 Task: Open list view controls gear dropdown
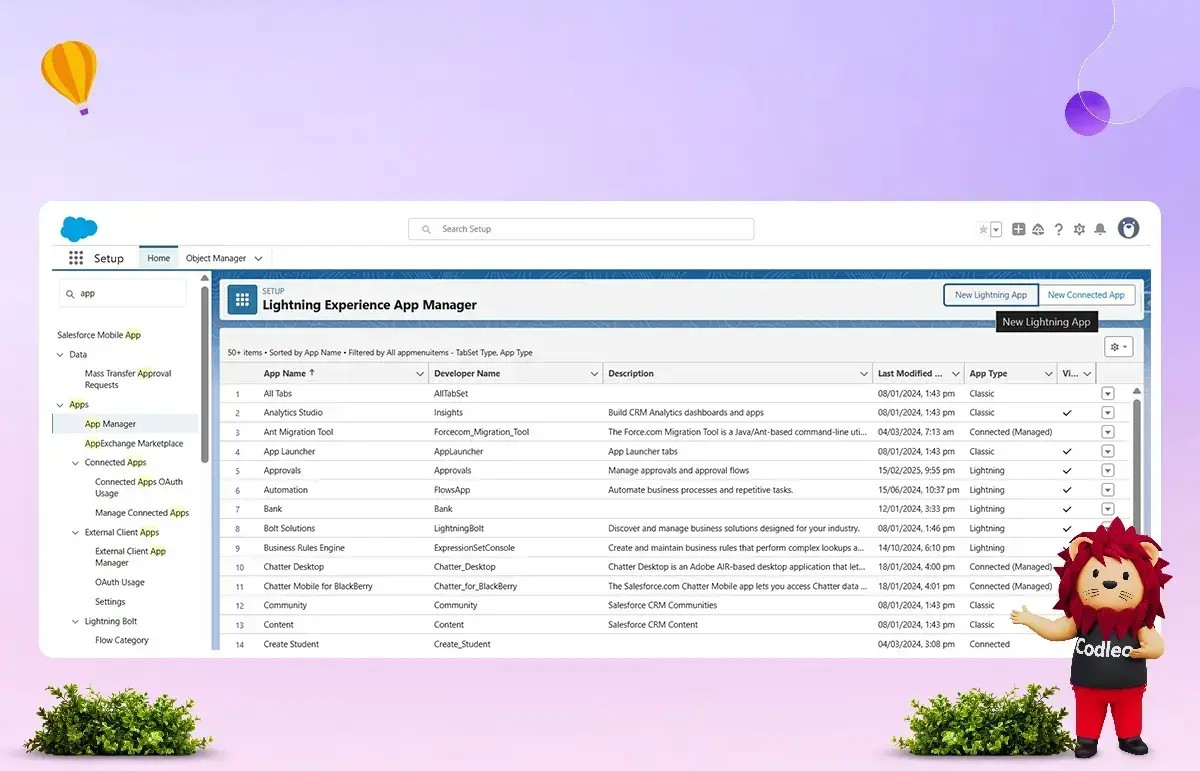point(1118,347)
